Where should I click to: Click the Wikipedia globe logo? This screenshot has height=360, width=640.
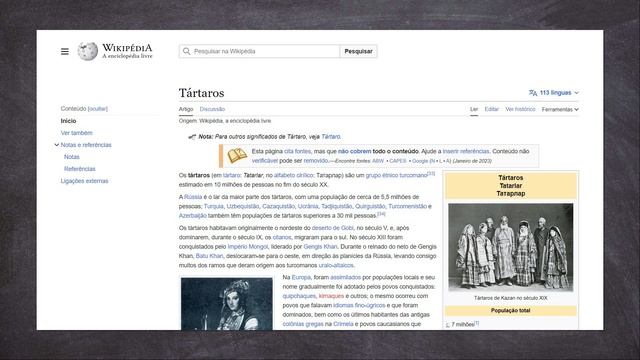click(x=88, y=51)
